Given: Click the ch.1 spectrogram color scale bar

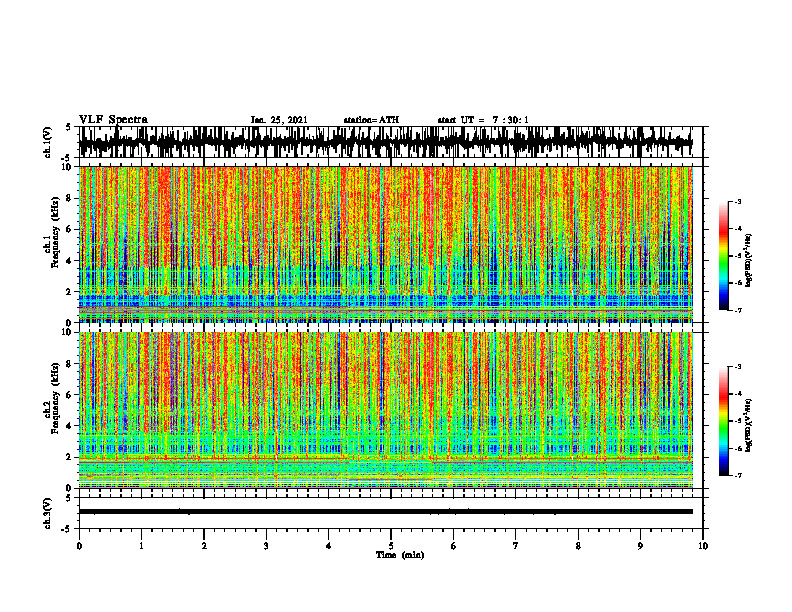Looking at the screenshot, I should (724, 256).
